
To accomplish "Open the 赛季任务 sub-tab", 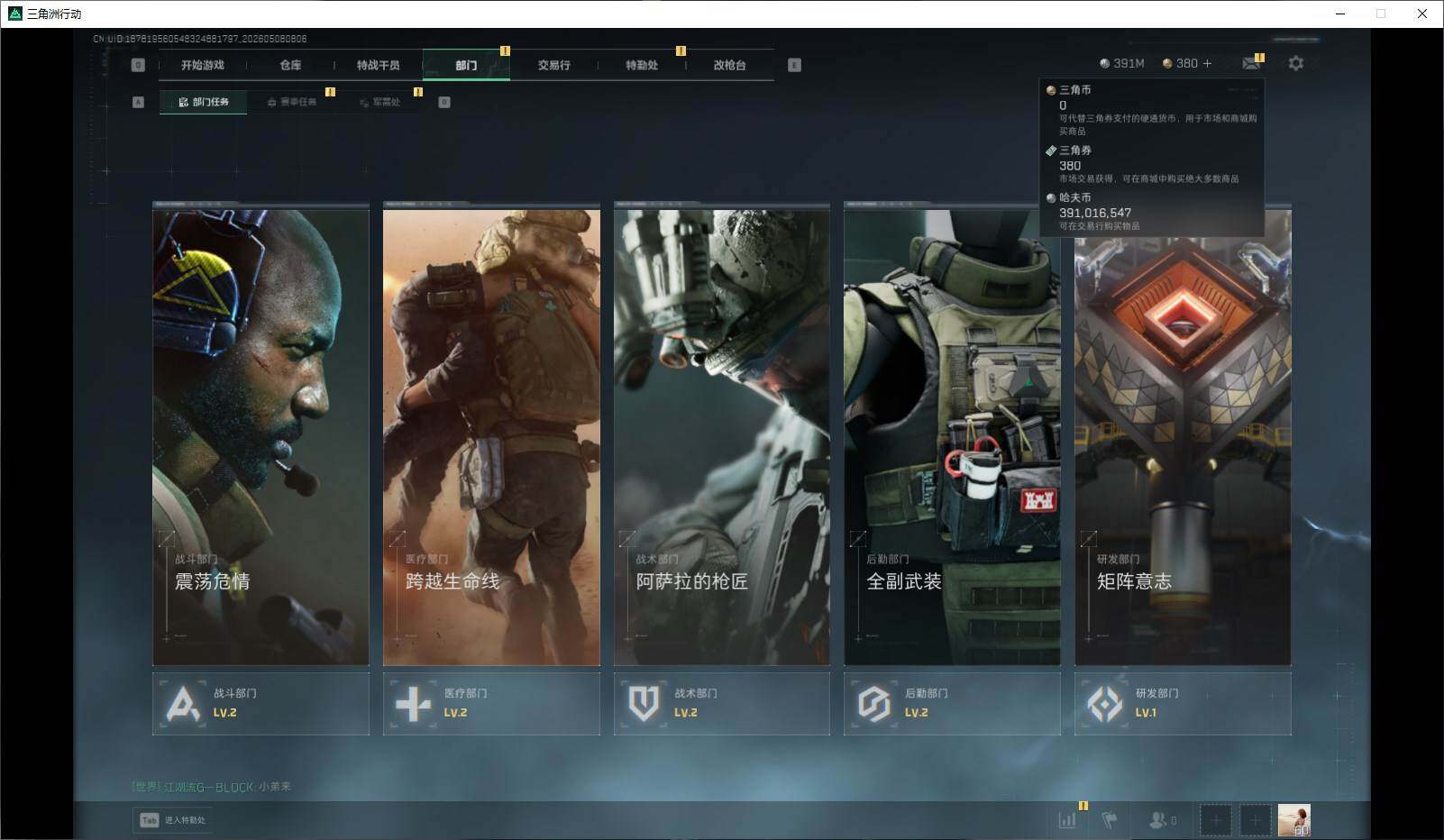I will (x=292, y=102).
